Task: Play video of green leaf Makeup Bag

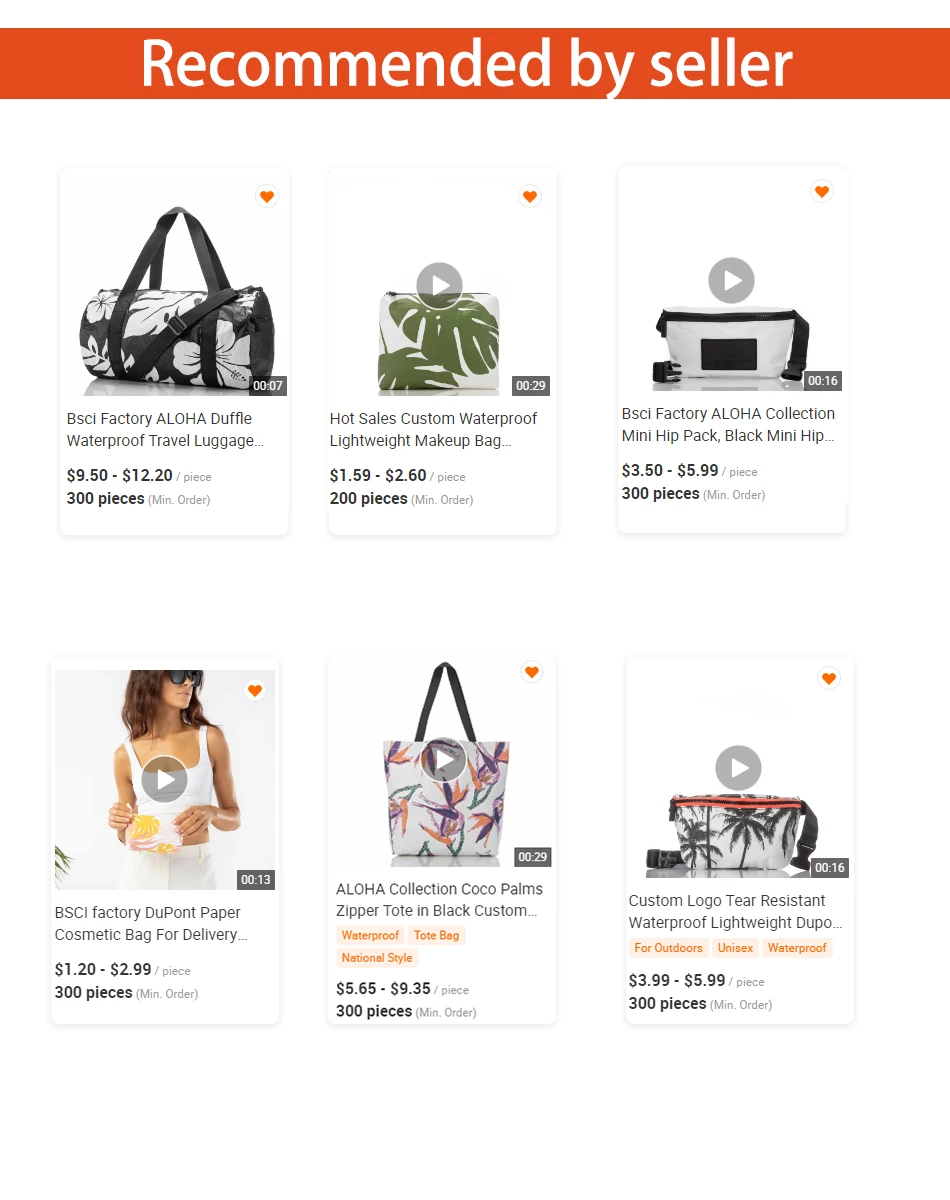Action: 440,286
